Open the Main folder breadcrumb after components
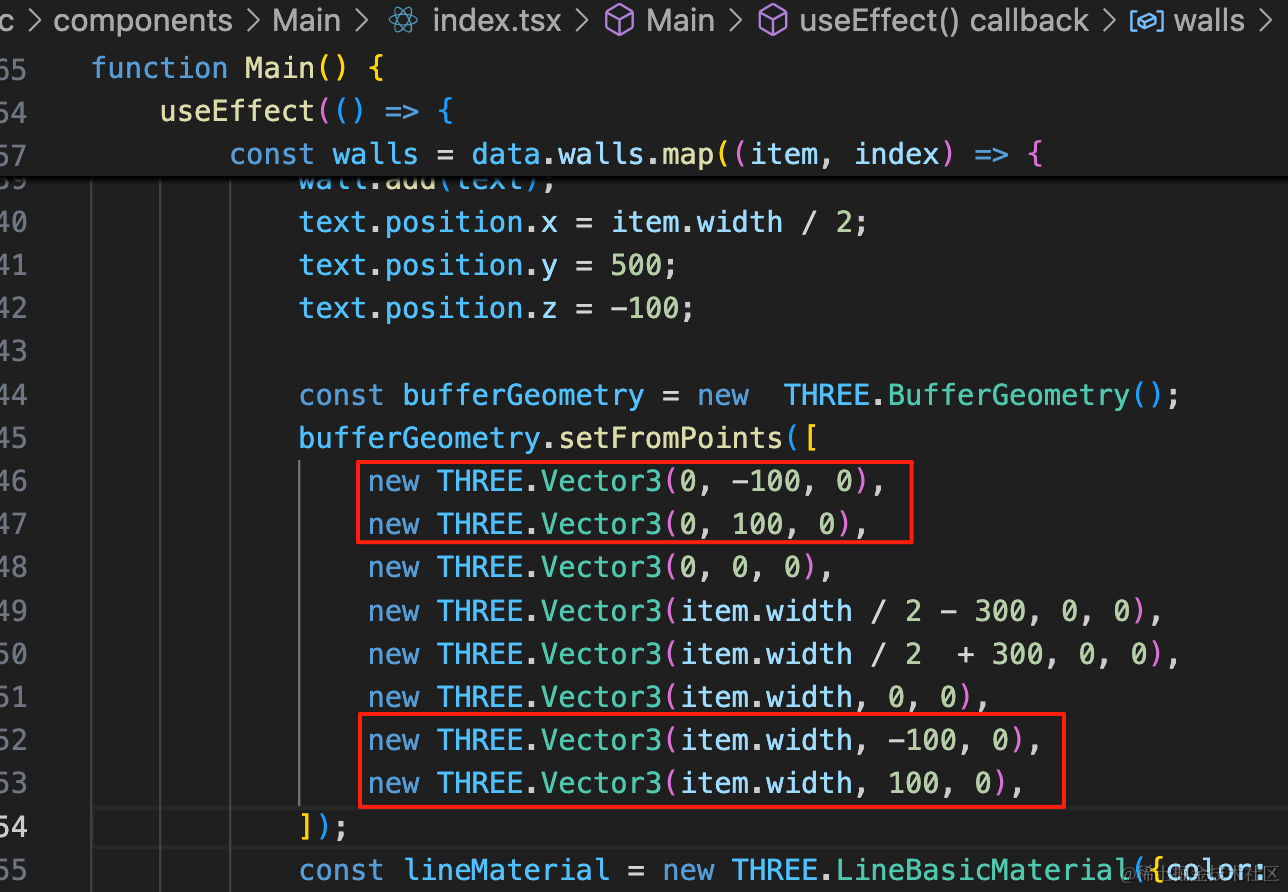Viewport: 1288px width, 892px height. pyautogui.click(x=307, y=20)
